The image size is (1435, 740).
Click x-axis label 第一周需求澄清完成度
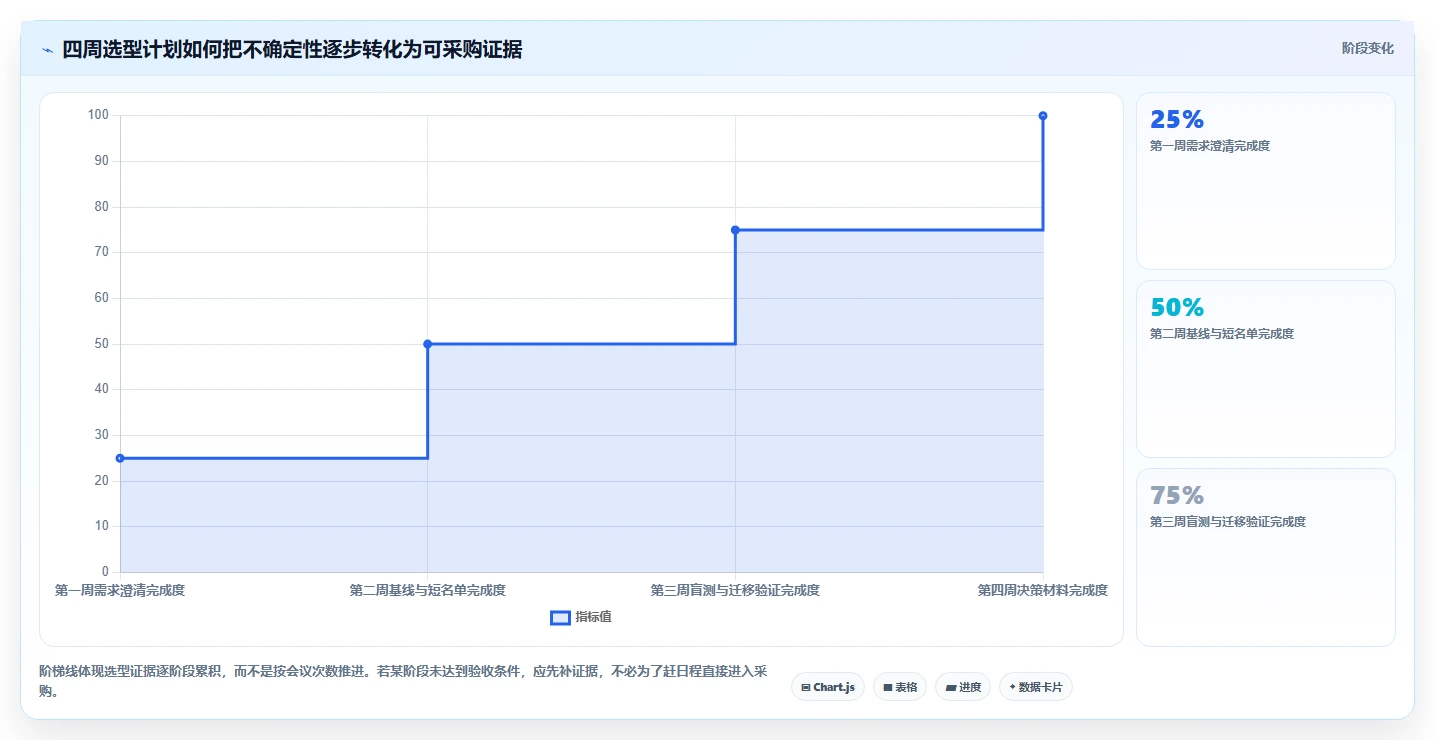pyautogui.click(x=120, y=590)
